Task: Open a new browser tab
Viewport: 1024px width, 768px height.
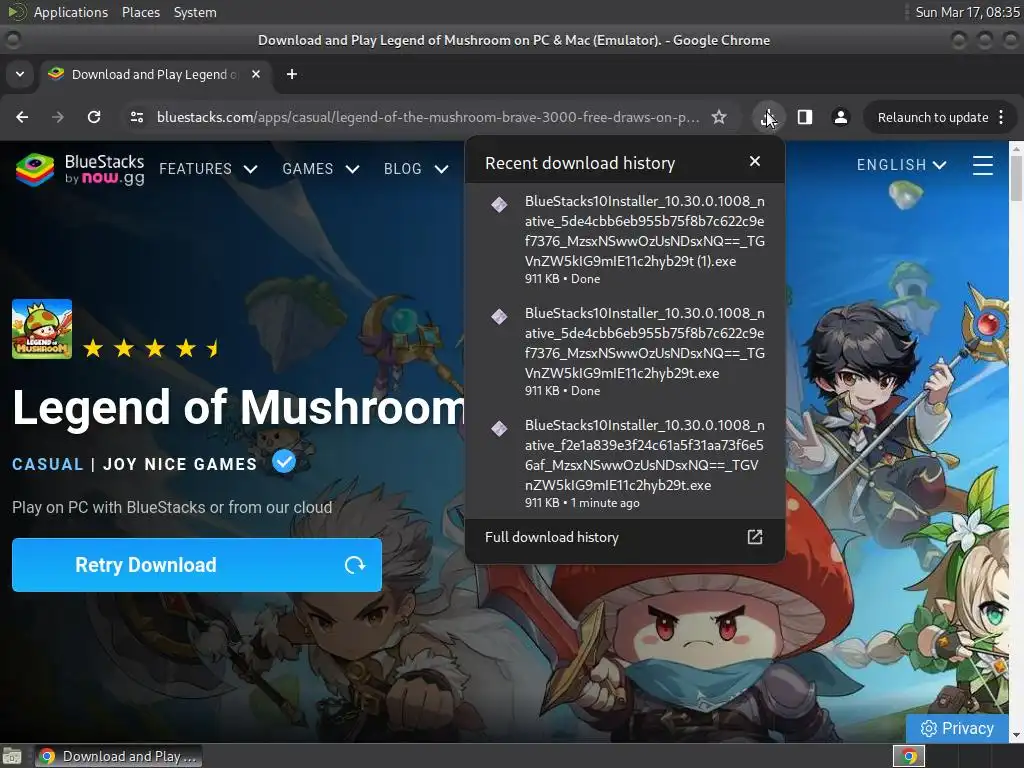Action: [x=292, y=74]
